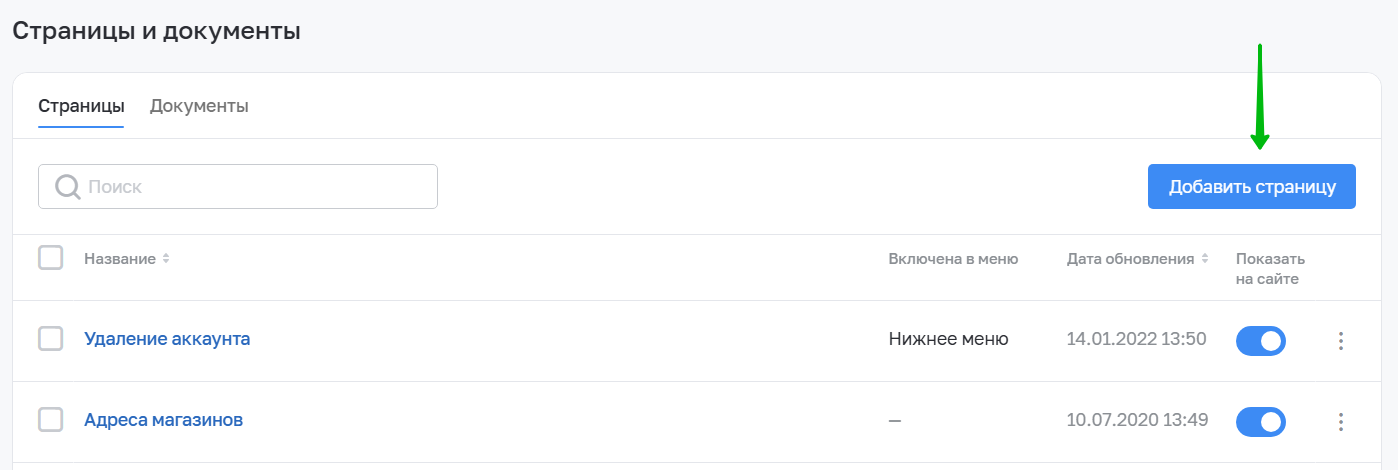This screenshot has width=1398, height=470.
Task: Check the Удаление аккаунта row checkbox
Action: [50, 339]
